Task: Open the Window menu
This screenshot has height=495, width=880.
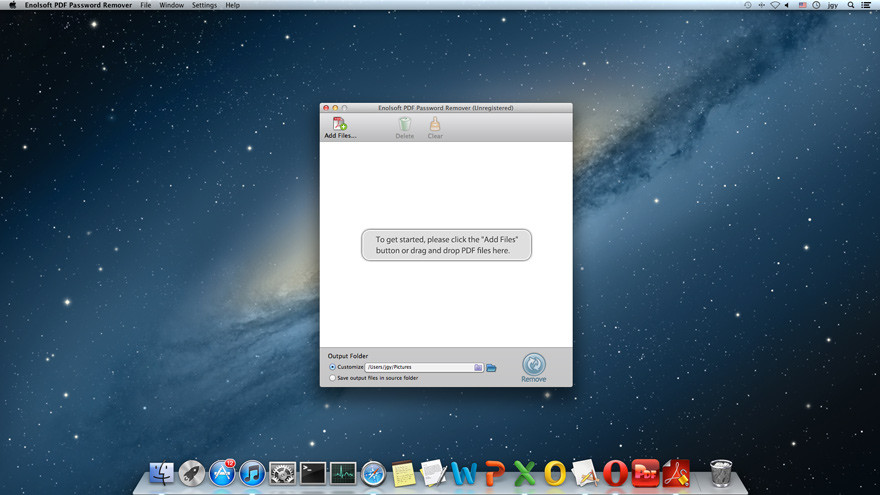Action: tap(171, 5)
